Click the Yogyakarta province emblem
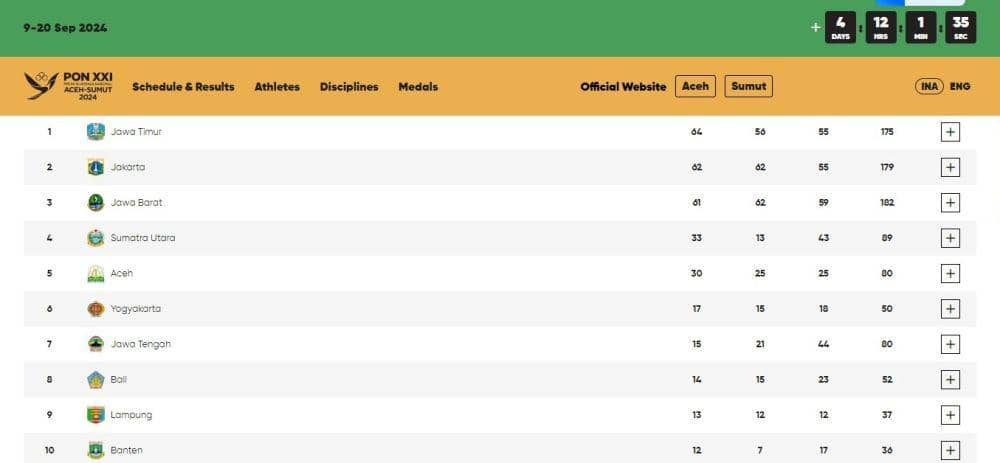1000x463 pixels. coord(96,309)
